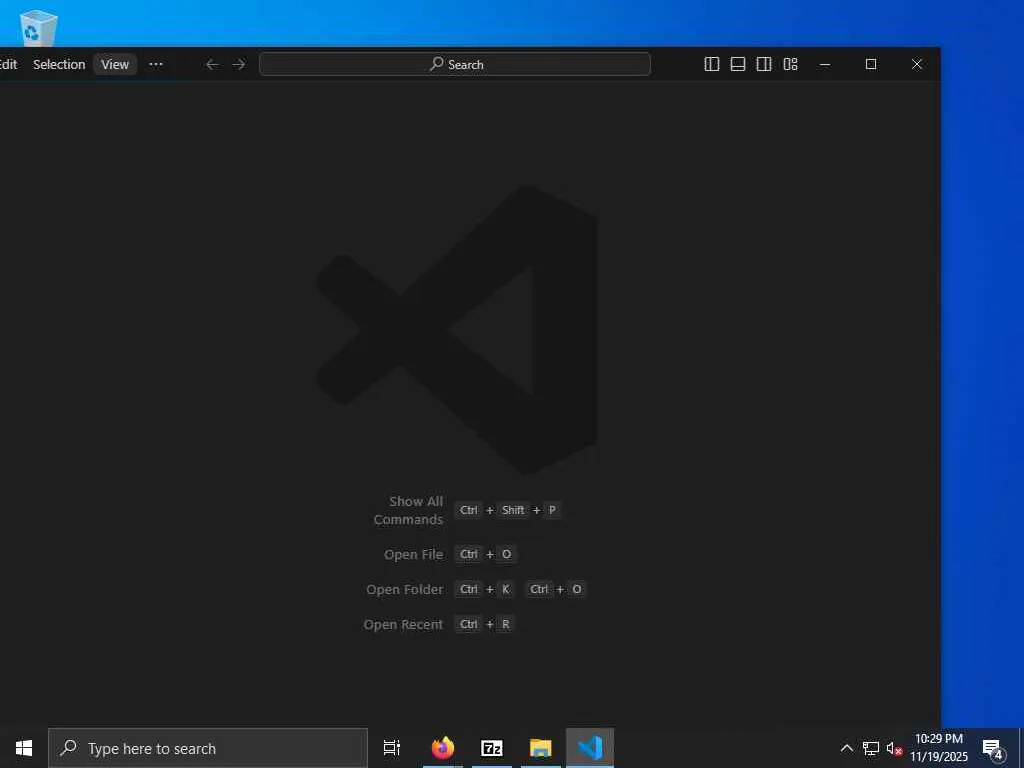Click the taskbar 'Type here to search' box

[x=208, y=748]
